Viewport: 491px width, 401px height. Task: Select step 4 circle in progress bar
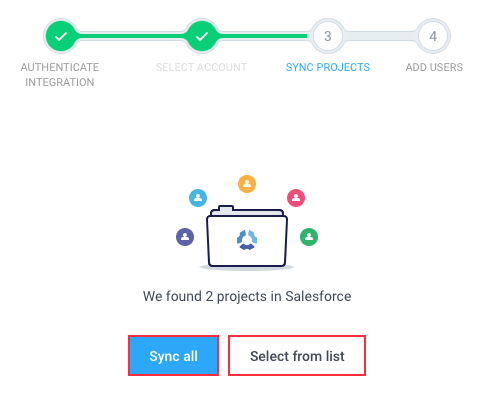(433, 36)
